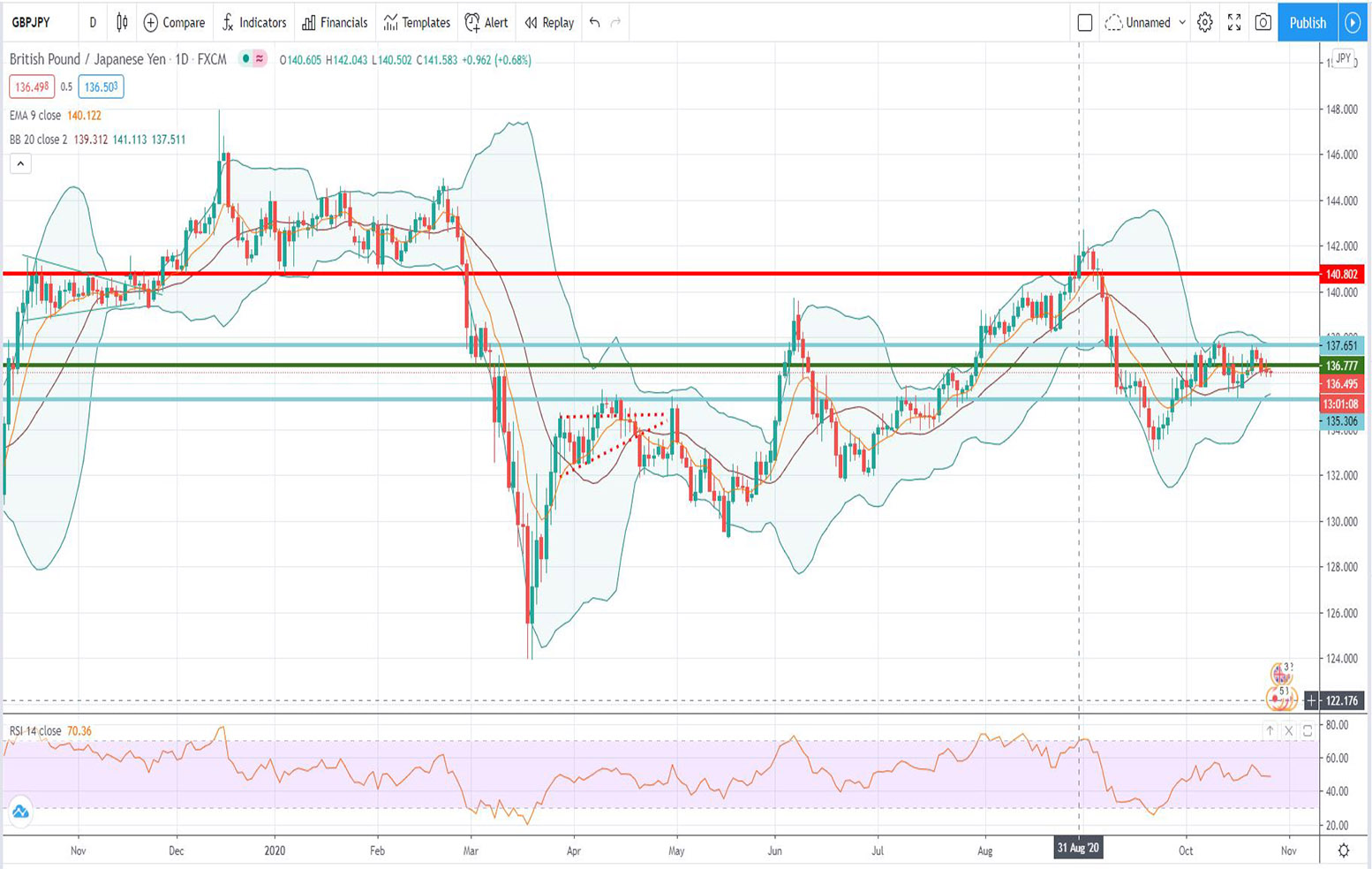Enter fullscreen mode with the expand icon
This screenshot has height=869, width=1372.
[x=1233, y=23]
